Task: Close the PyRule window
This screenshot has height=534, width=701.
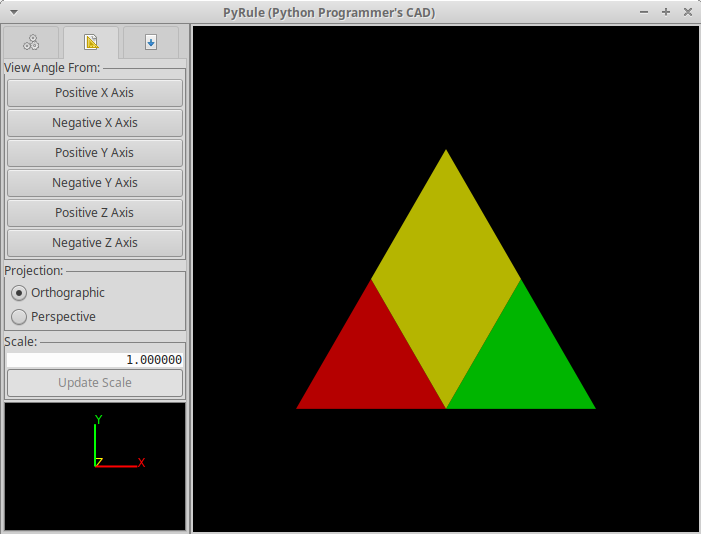Action: [688, 12]
